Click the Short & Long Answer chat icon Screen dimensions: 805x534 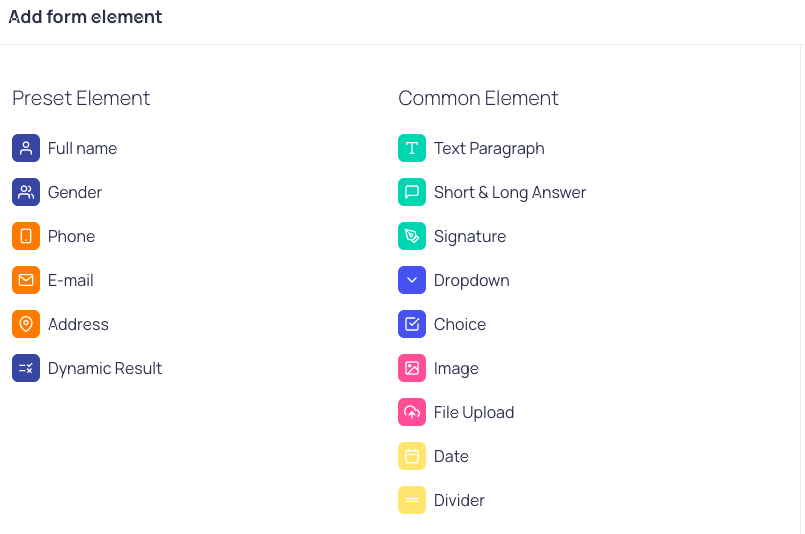[412, 192]
